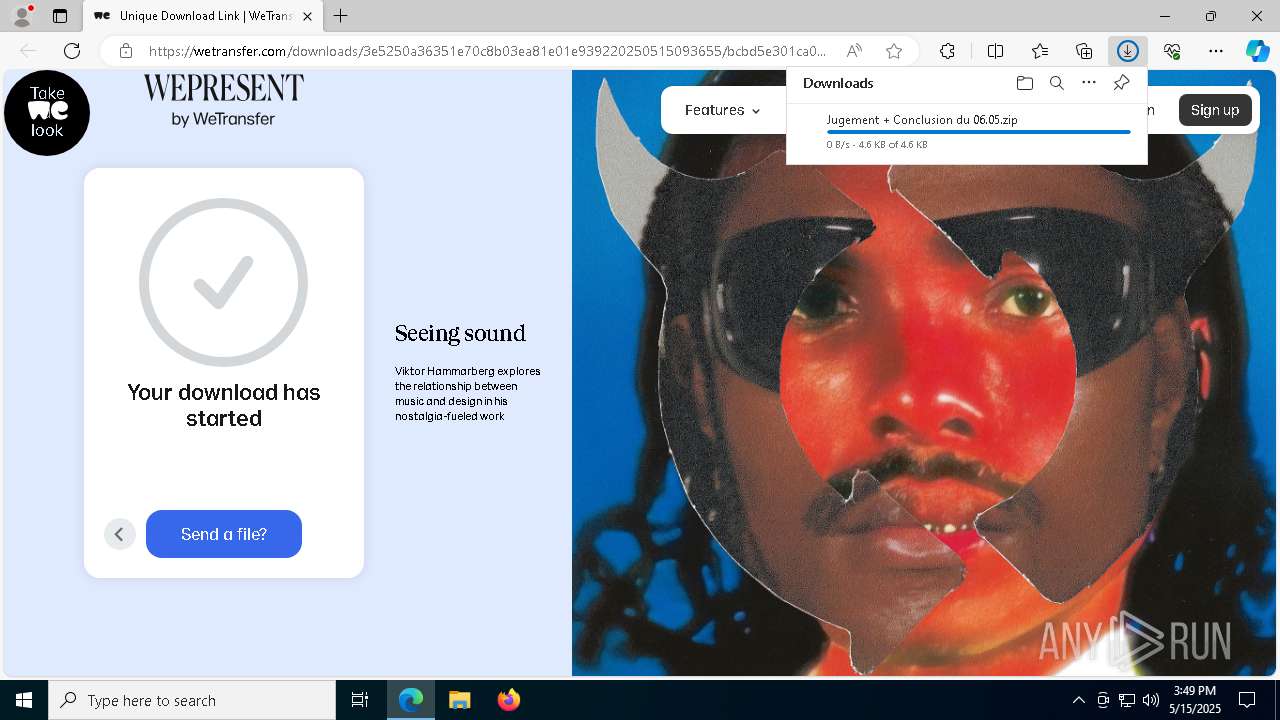Open the Seeing sound article heading
1280x720 pixels.
click(x=460, y=333)
